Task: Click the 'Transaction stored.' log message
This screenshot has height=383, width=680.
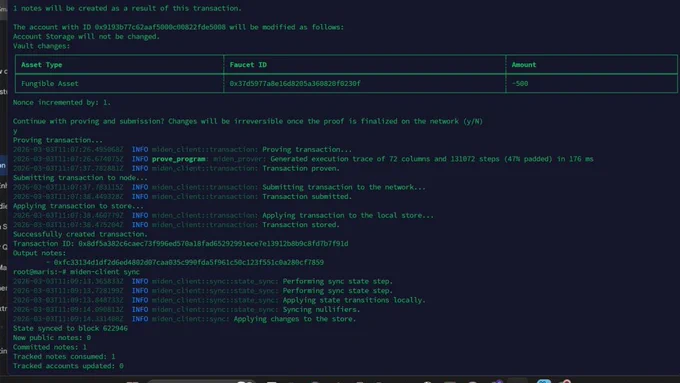Action: tap(301, 225)
